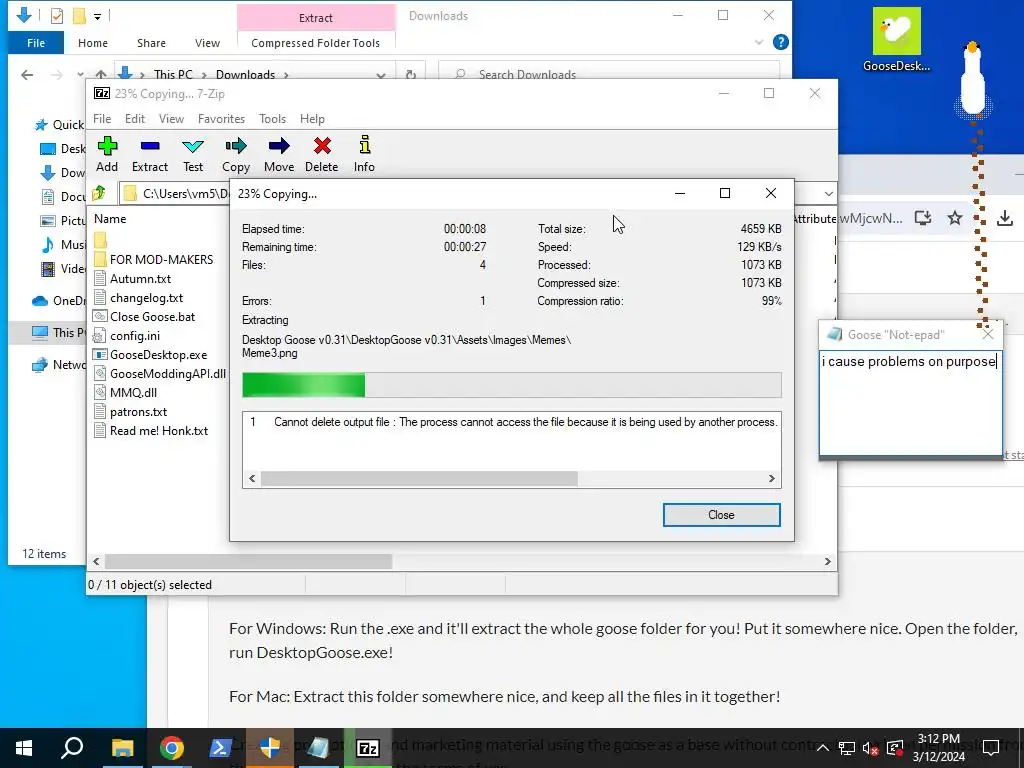1024x768 pixels.
Task: Click the Search Downloads field
Action: coord(609,74)
